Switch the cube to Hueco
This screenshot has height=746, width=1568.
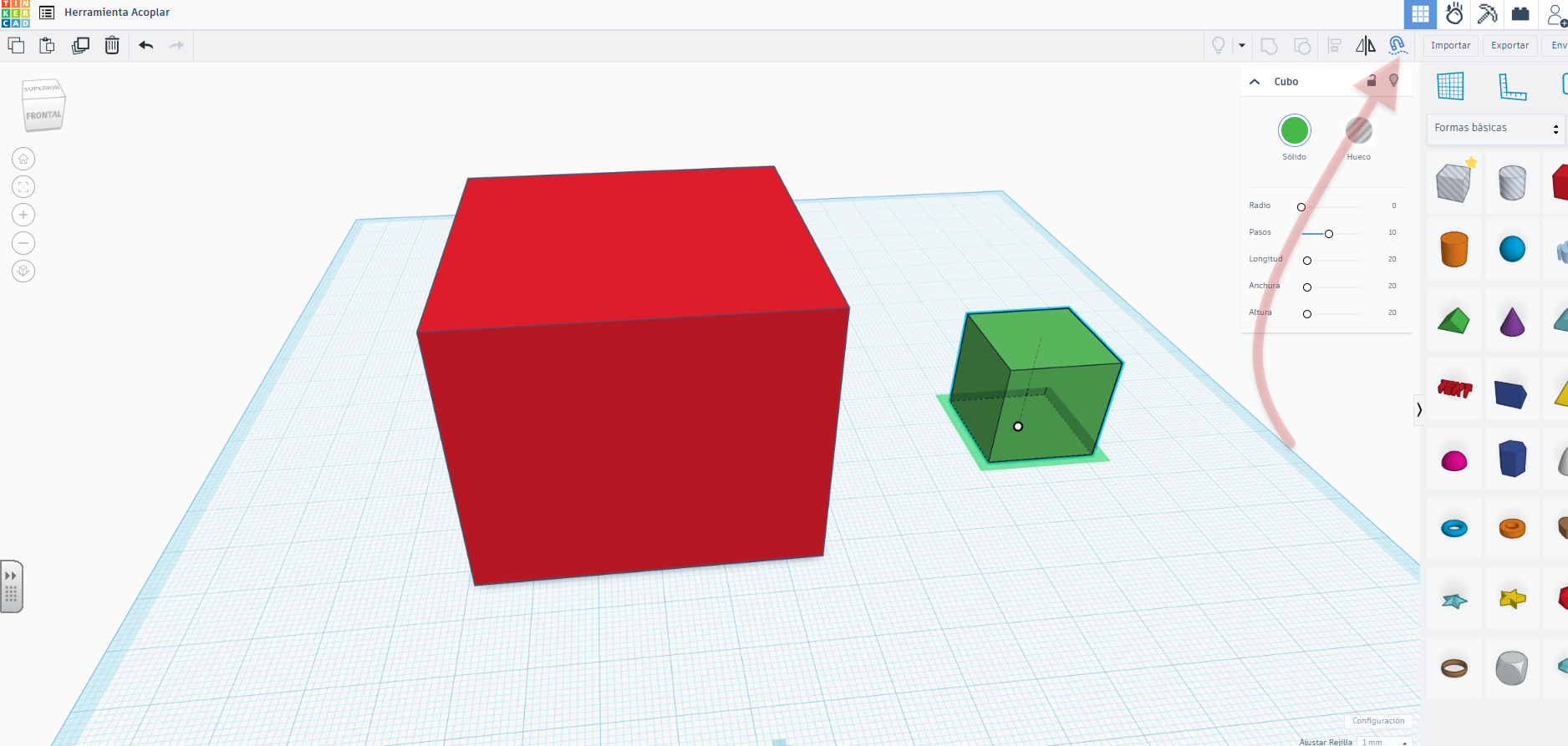[x=1358, y=131]
